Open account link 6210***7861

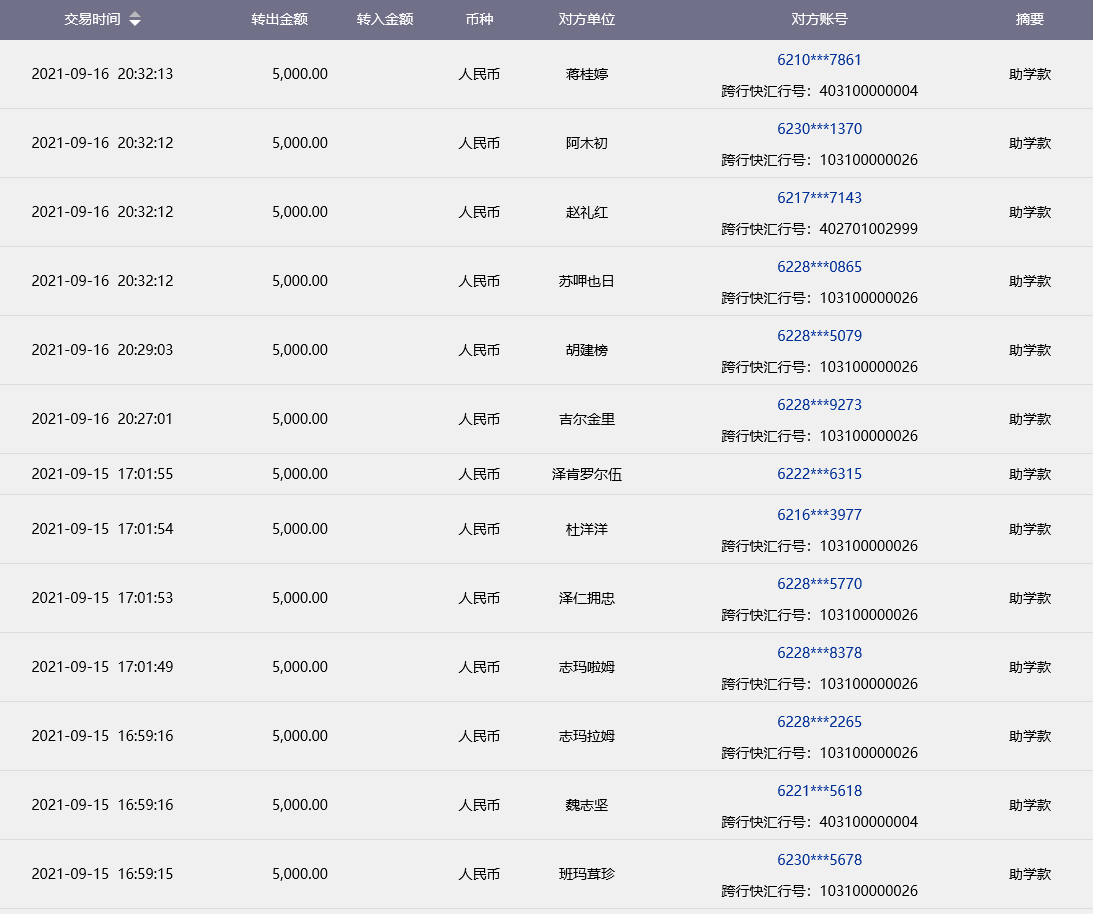(x=819, y=60)
